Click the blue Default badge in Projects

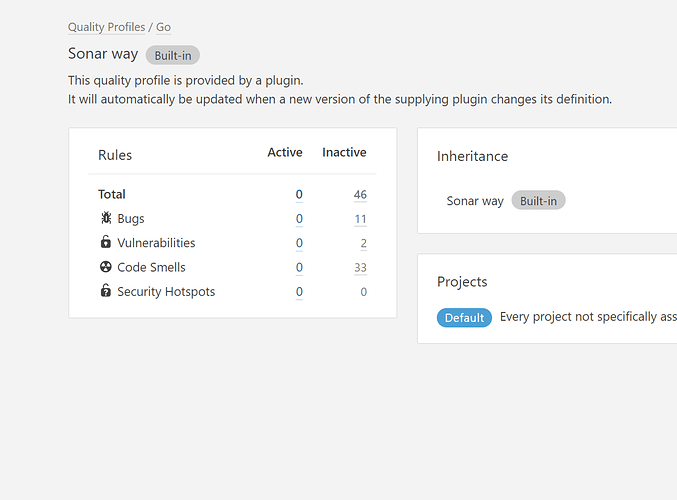click(x=464, y=318)
